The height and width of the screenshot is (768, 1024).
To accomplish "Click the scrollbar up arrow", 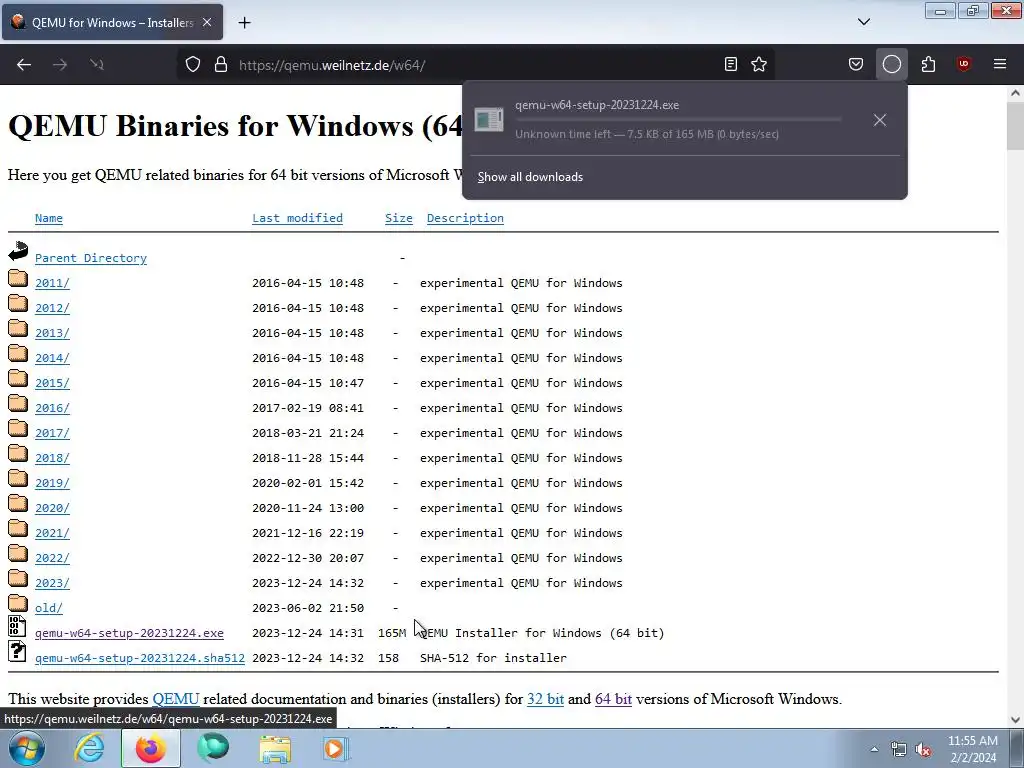I will click(1015, 93).
